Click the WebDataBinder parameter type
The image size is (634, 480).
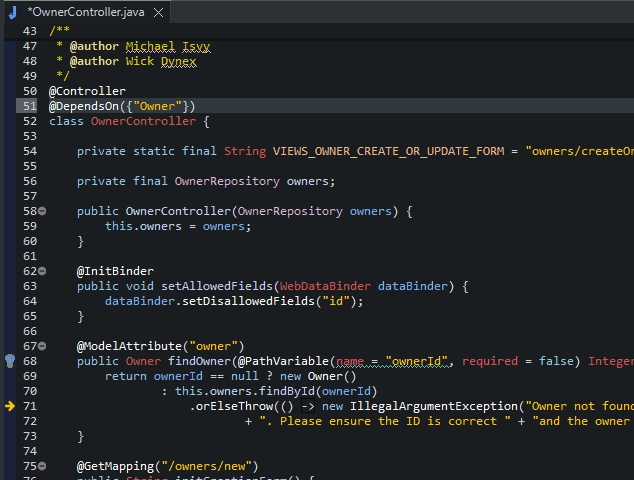click(325, 286)
